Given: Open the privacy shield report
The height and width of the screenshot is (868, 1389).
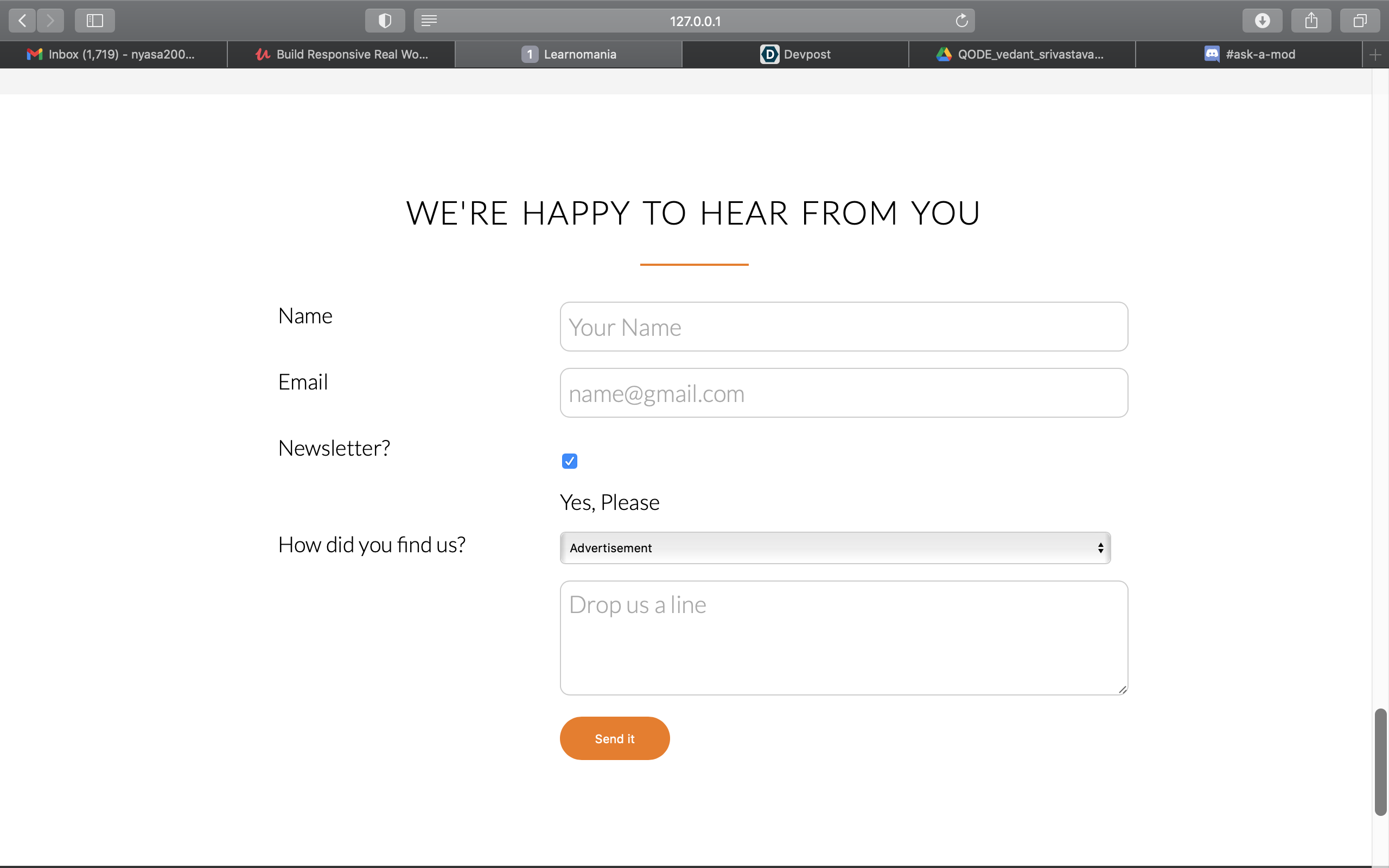Looking at the screenshot, I should [x=385, y=21].
